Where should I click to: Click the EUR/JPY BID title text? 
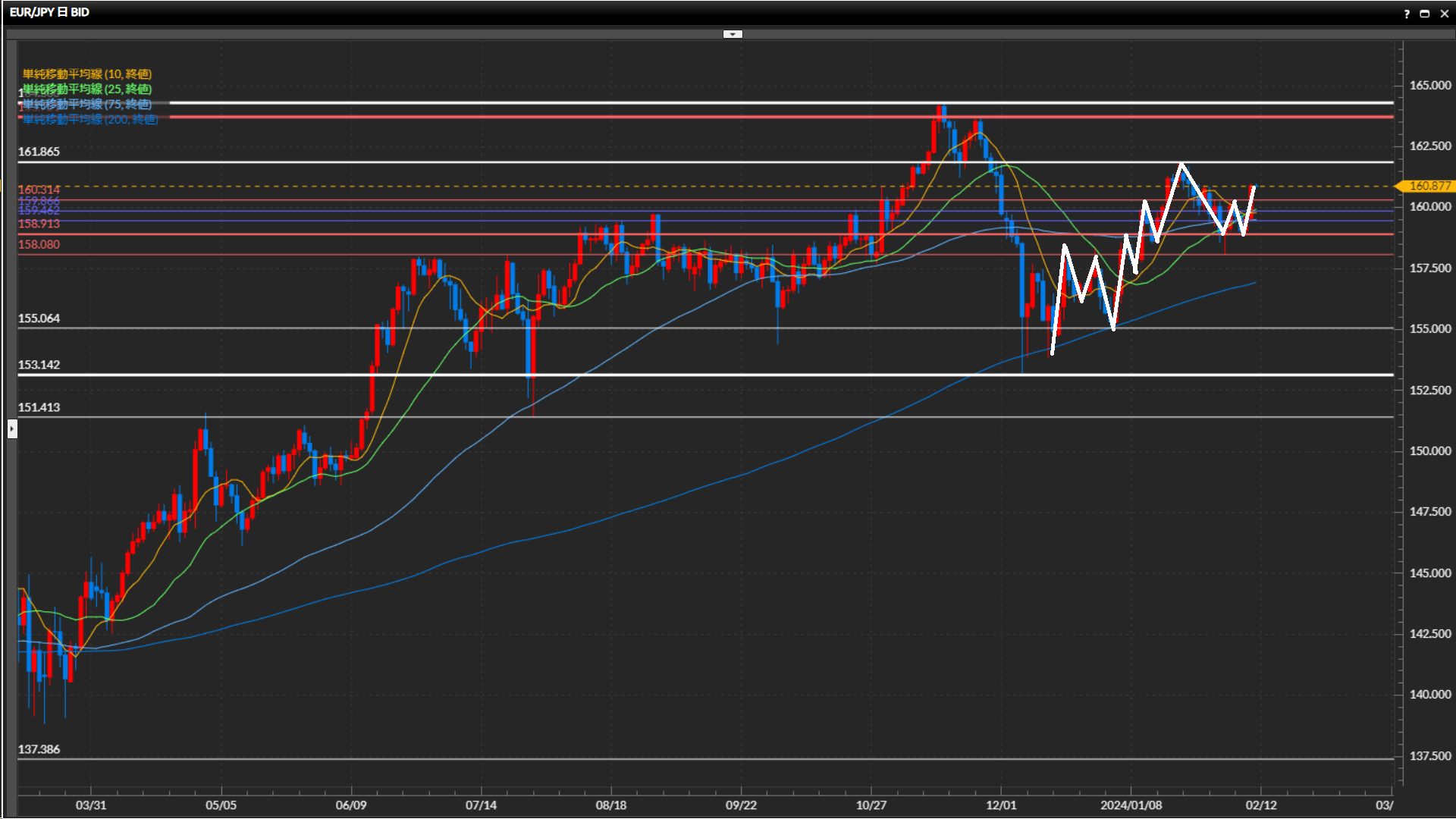point(49,12)
